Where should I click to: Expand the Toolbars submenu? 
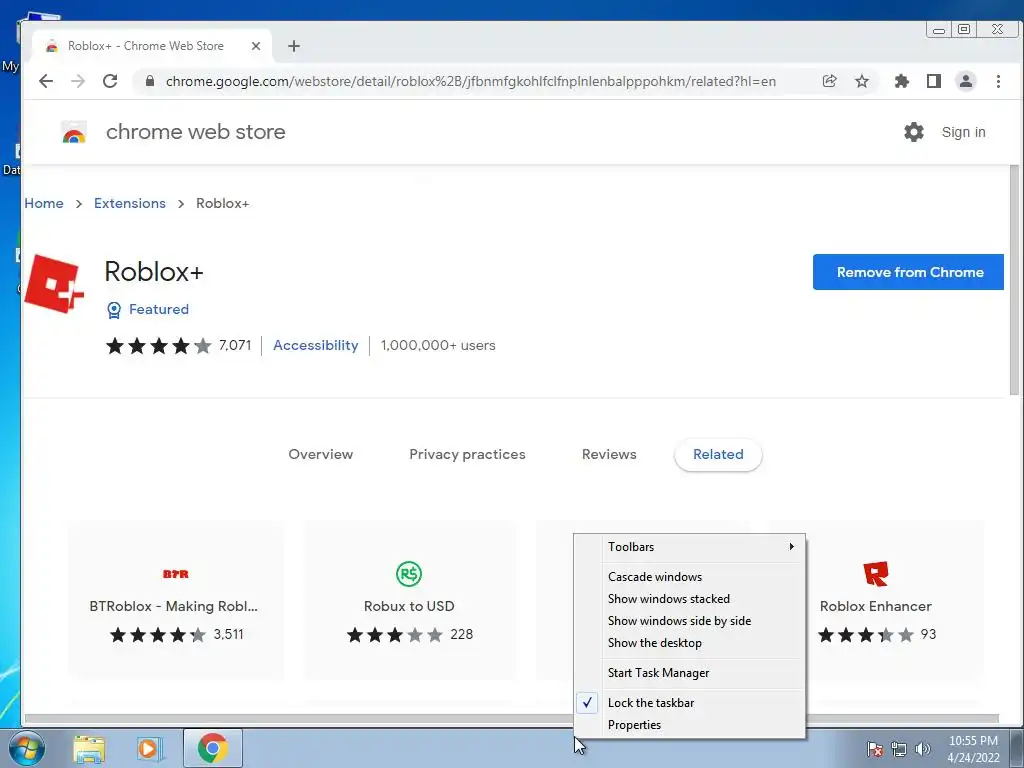(690, 547)
